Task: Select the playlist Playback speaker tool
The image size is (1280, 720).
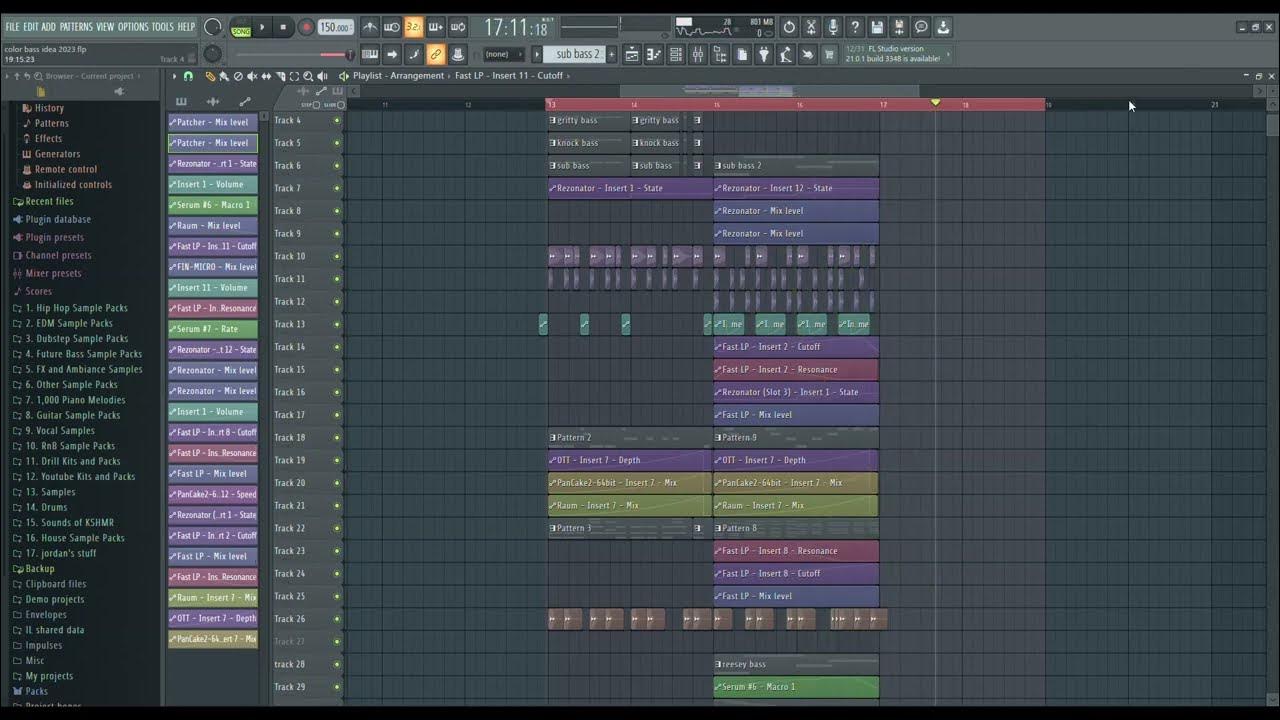Action: click(x=322, y=76)
